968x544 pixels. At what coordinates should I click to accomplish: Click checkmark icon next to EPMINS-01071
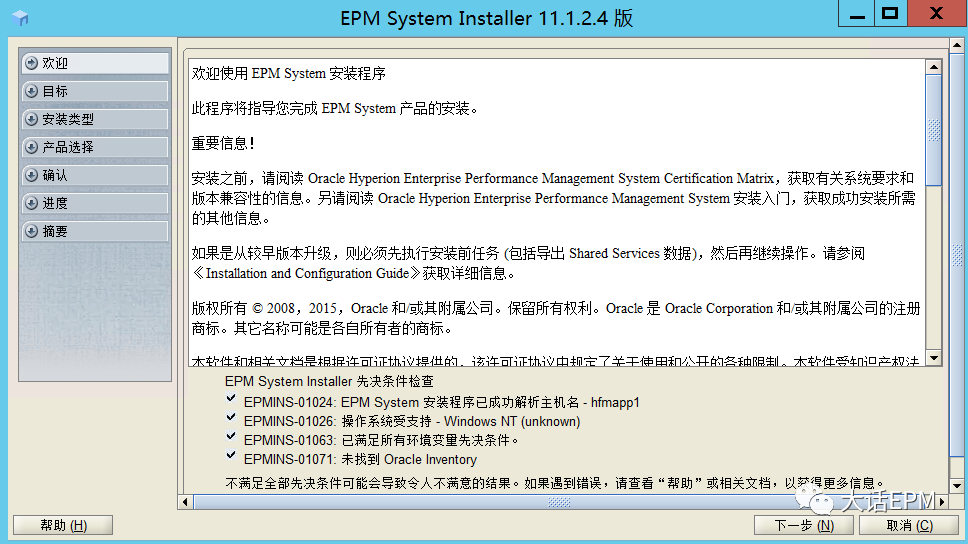231,456
